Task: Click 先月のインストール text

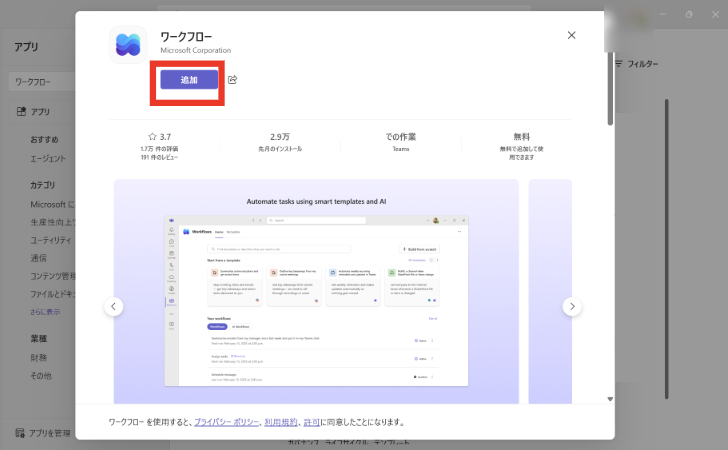Action: (x=280, y=149)
